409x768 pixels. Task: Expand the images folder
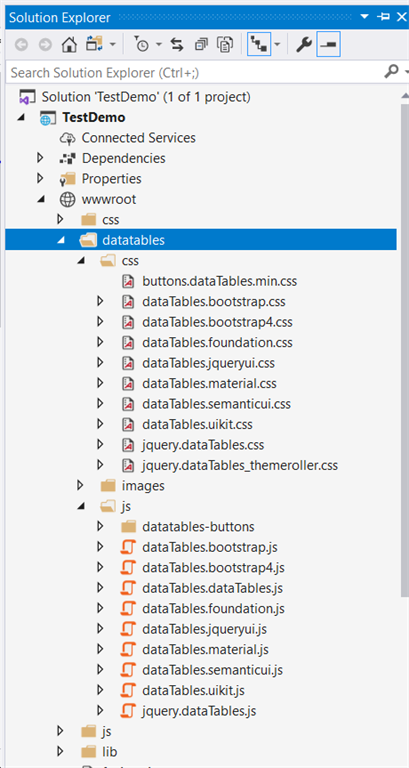click(x=81, y=485)
